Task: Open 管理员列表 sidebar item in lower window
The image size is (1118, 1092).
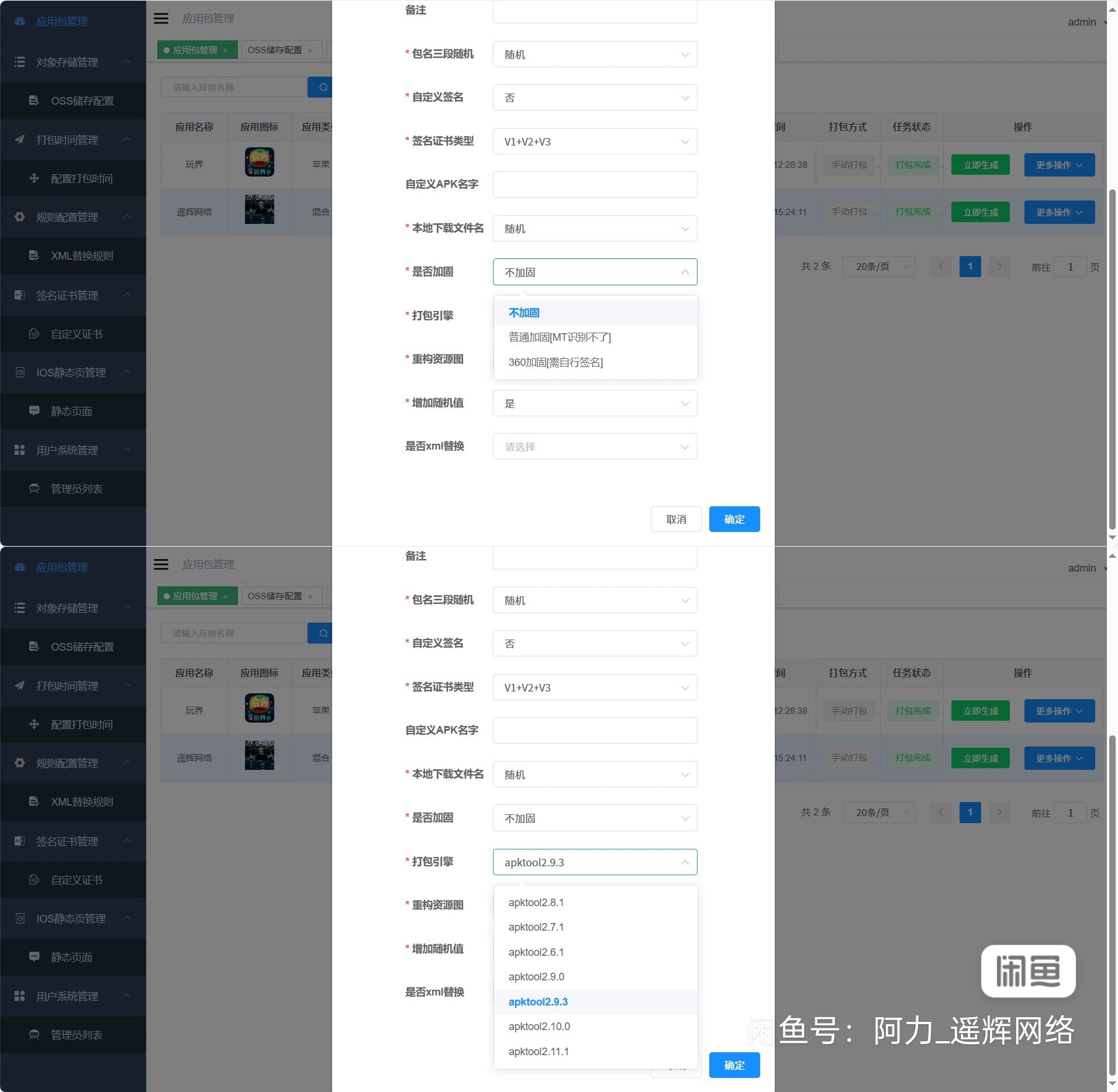Action: point(76,1035)
